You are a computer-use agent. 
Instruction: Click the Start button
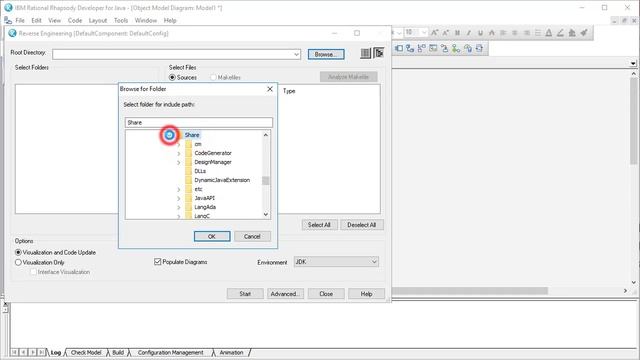click(245, 294)
